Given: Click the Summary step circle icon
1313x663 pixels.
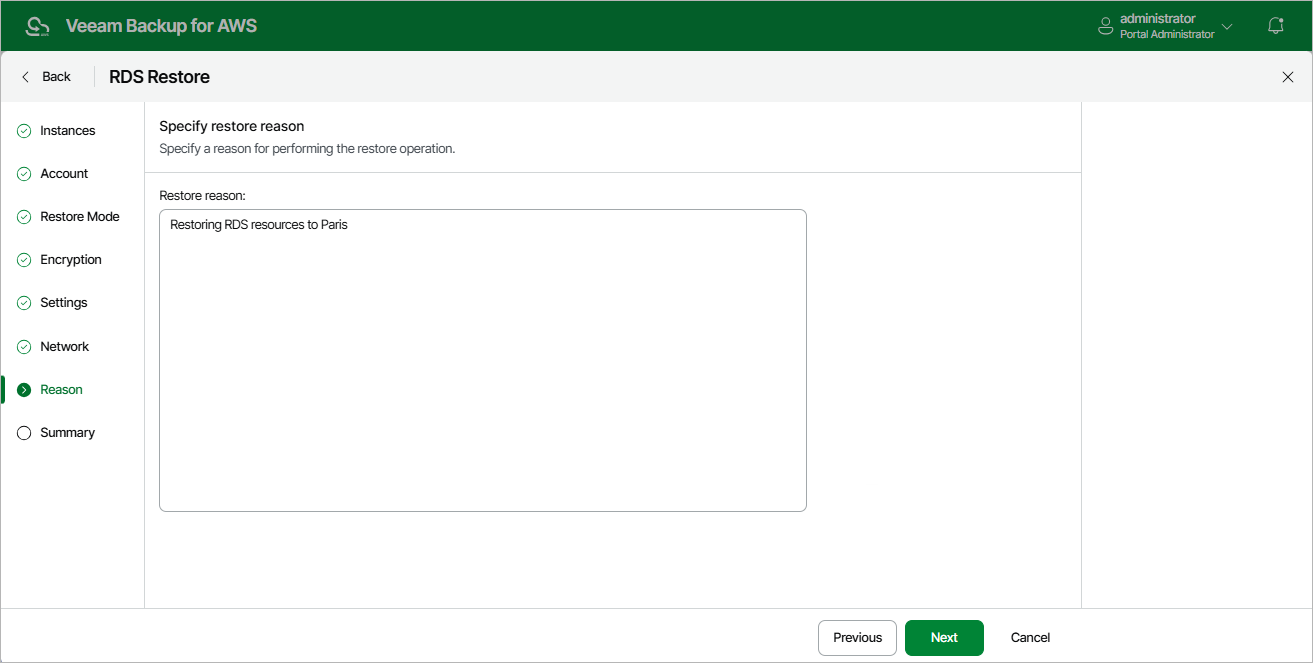Looking at the screenshot, I should click(25, 433).
